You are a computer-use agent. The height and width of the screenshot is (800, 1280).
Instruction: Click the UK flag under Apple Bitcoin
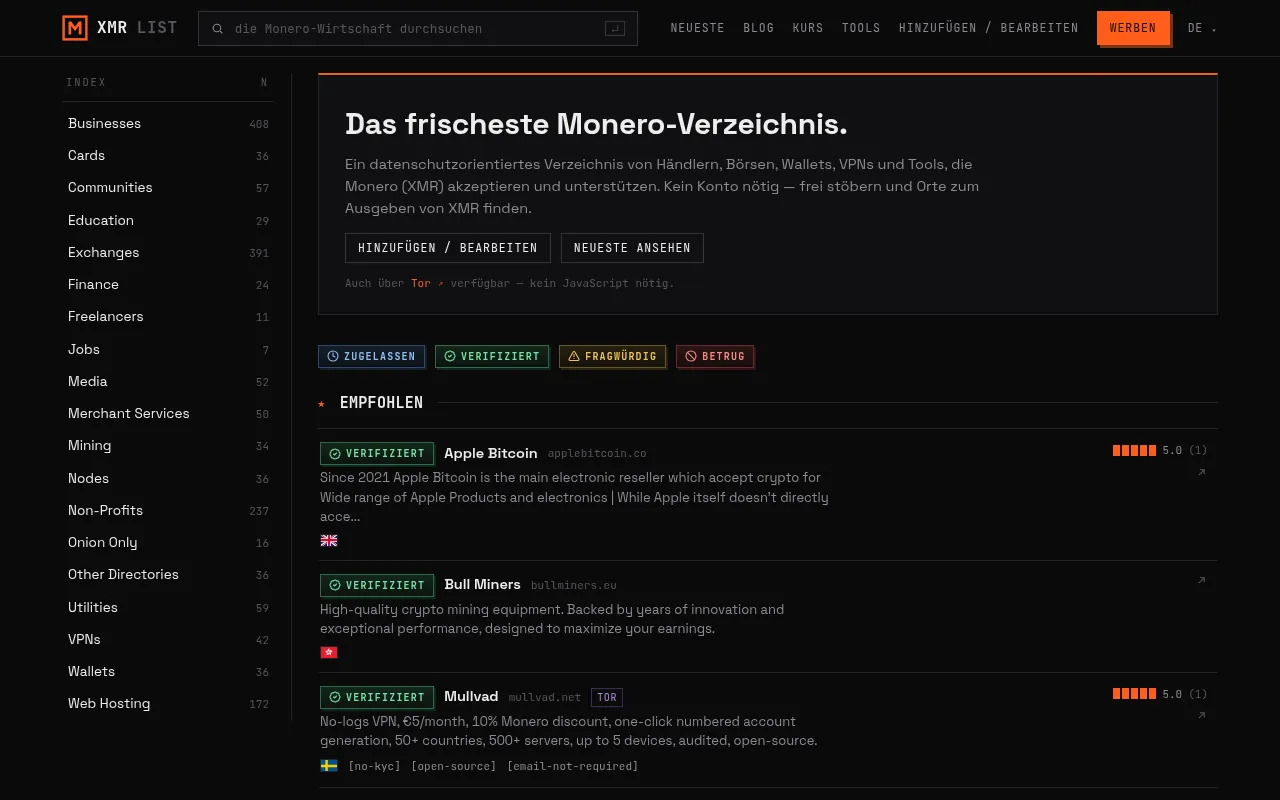(x=329, y=540)
